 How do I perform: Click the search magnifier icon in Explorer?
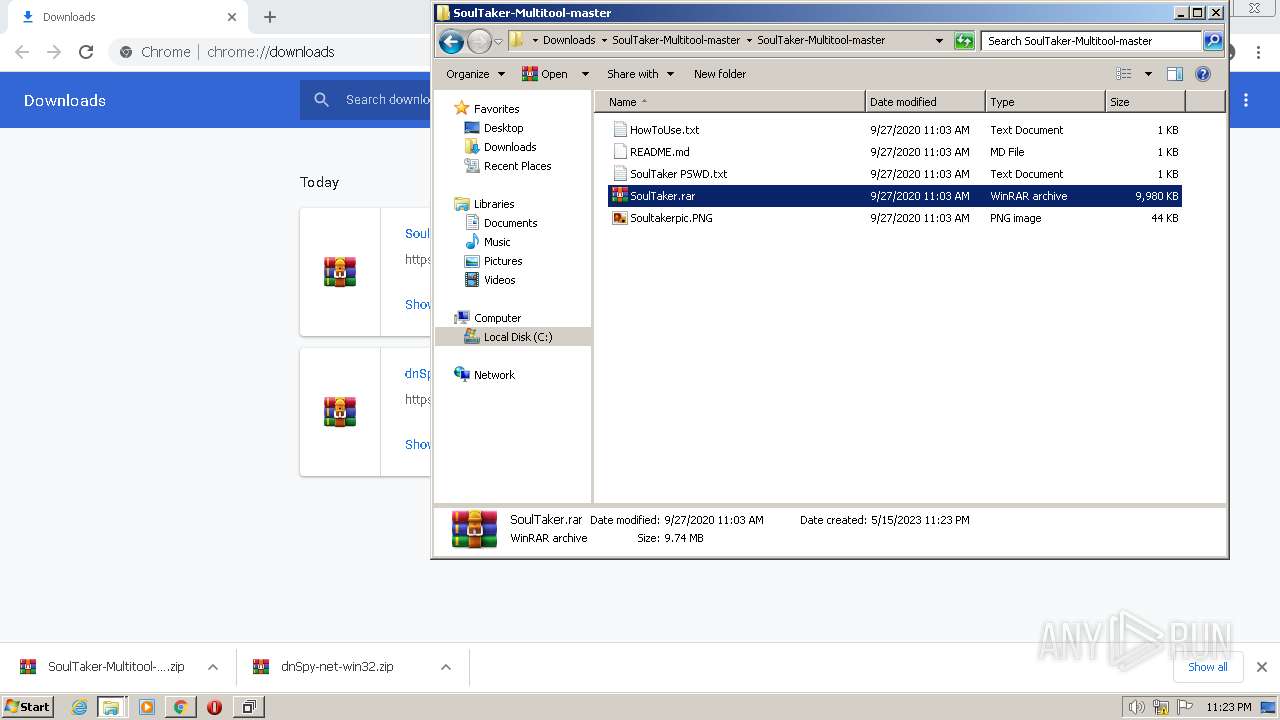click(x=1213, y=41)
